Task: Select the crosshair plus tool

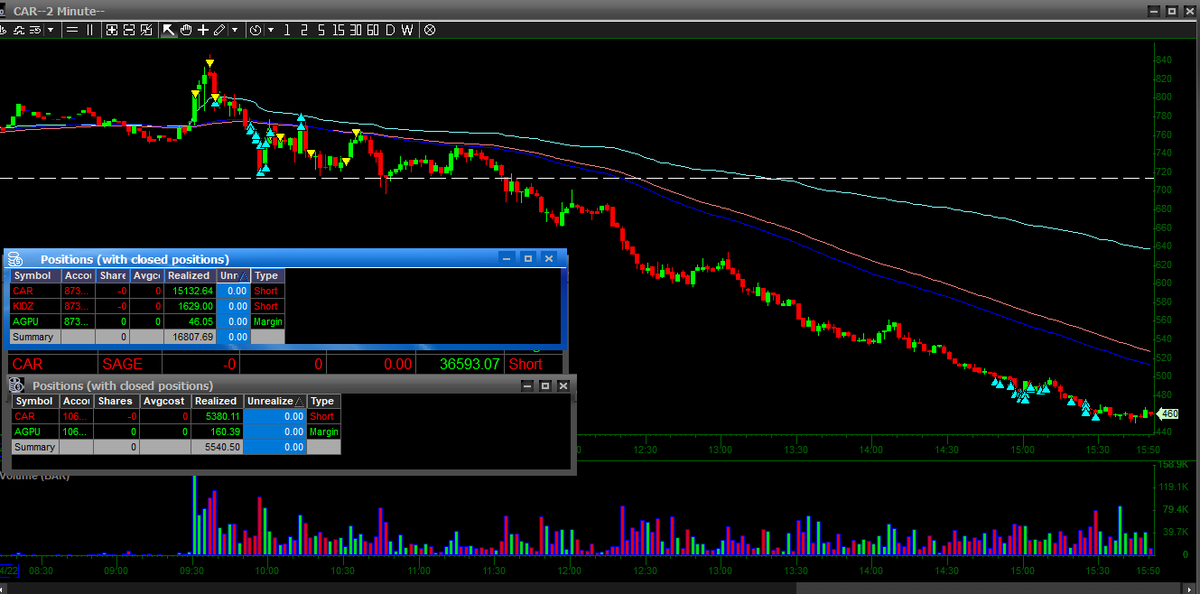Action: (x=202, y=30)
